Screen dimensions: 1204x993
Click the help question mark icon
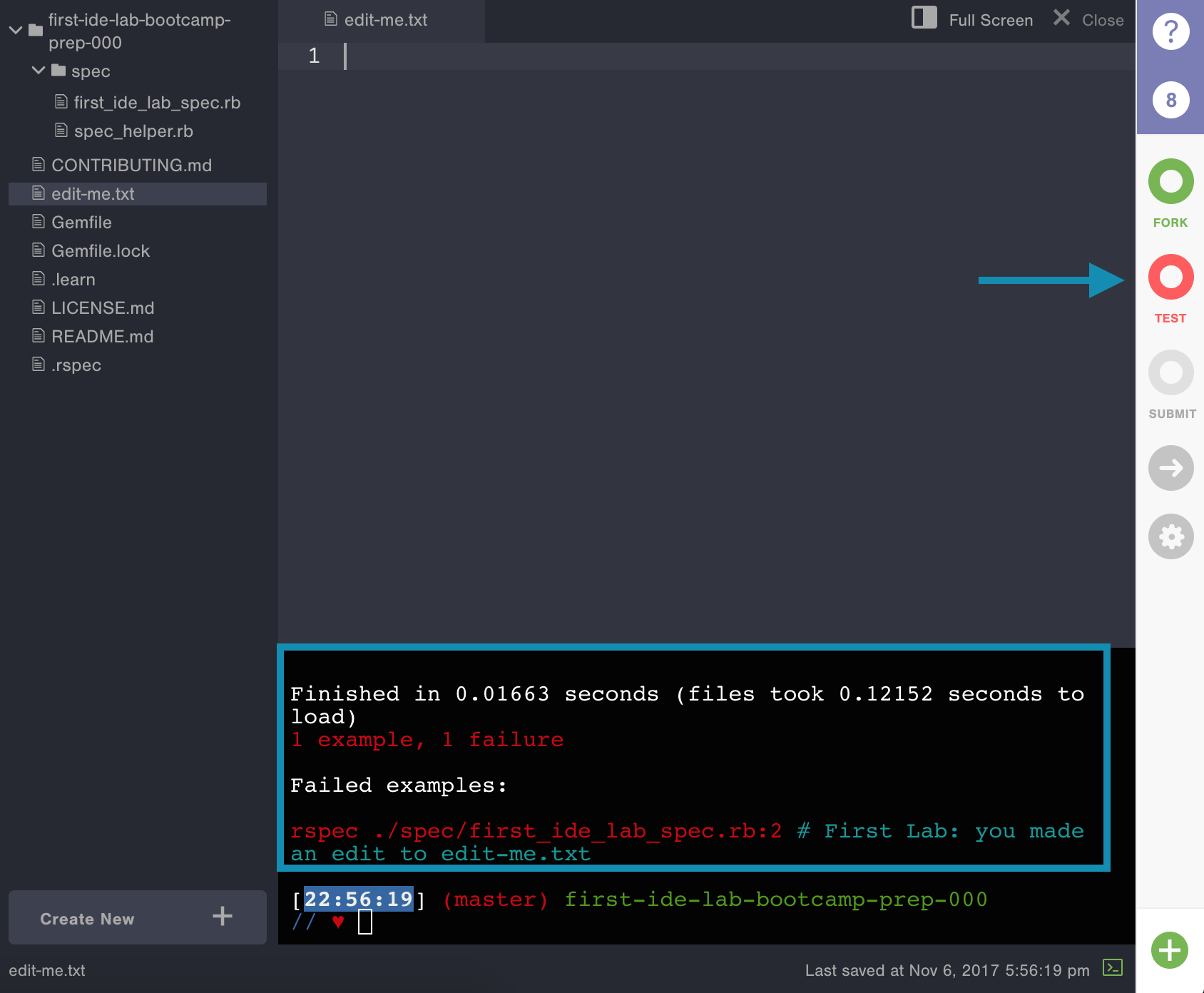point(1170,32)
